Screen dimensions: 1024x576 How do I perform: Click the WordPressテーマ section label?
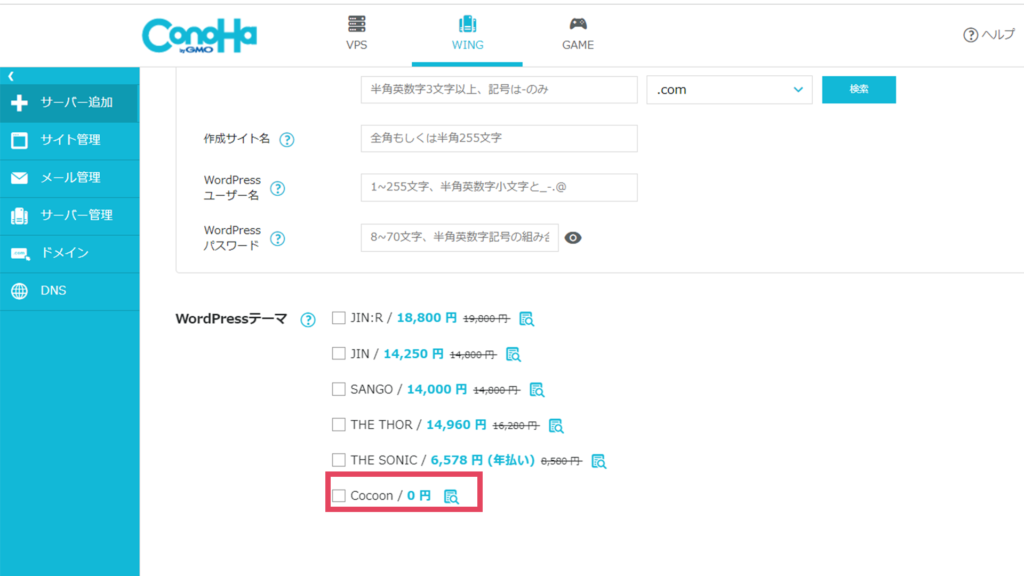click(x=231, y=319)
